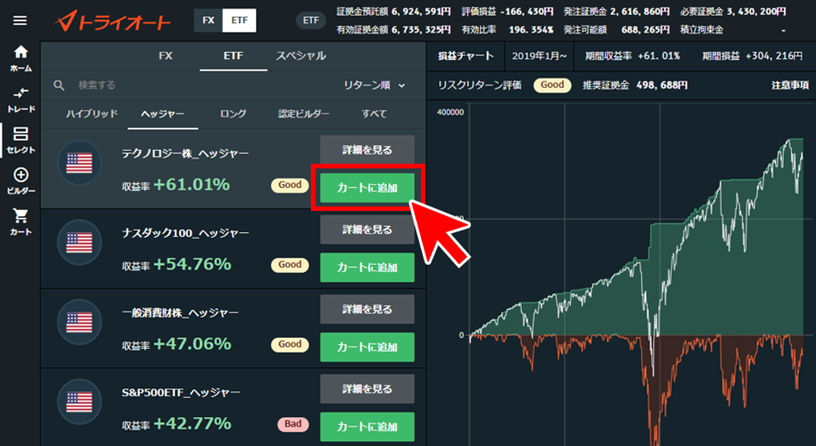
Task: Select the 認定ビルダー filter tab
Action: point(303,114)
